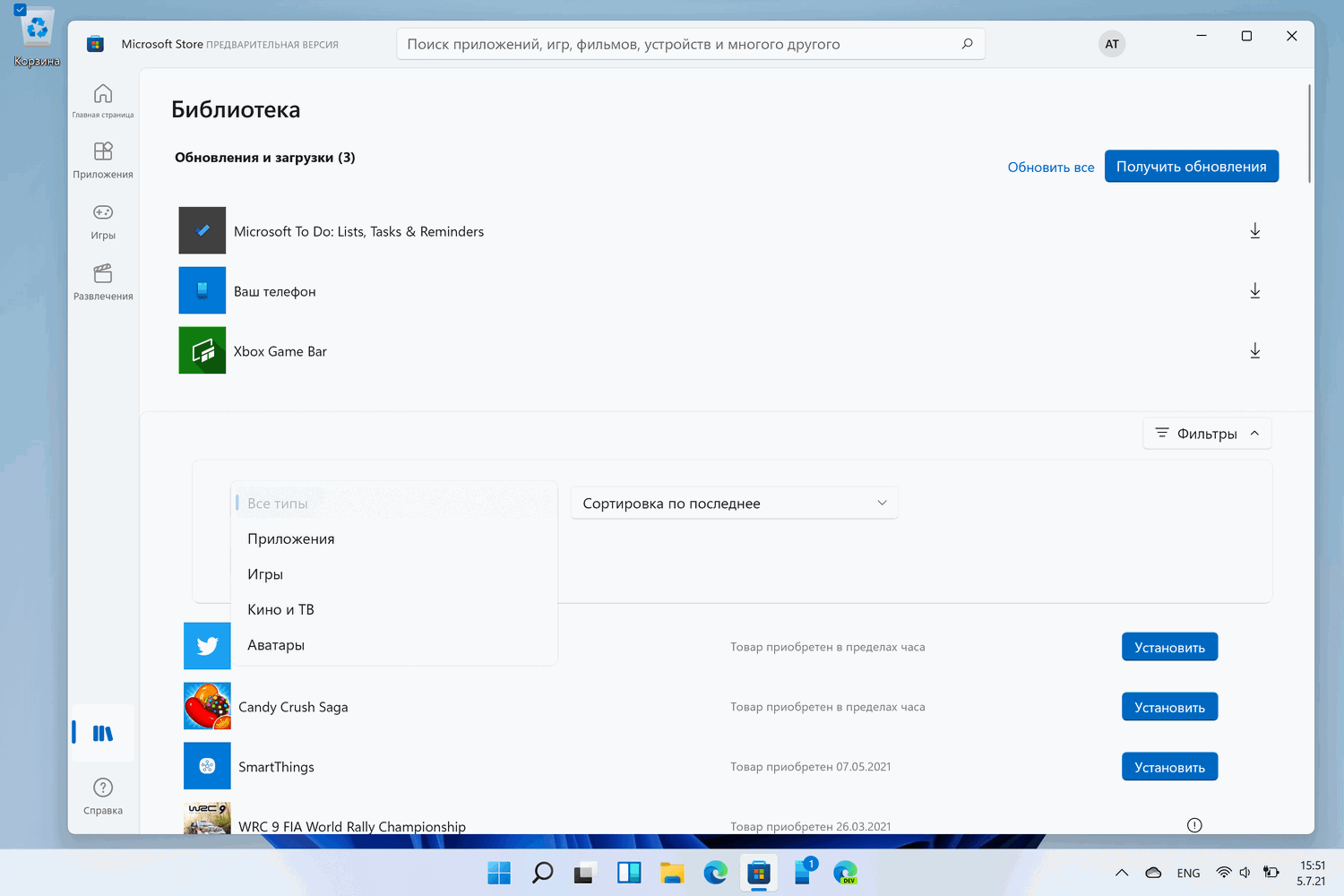Open the Справка help icon

[103, 795]
